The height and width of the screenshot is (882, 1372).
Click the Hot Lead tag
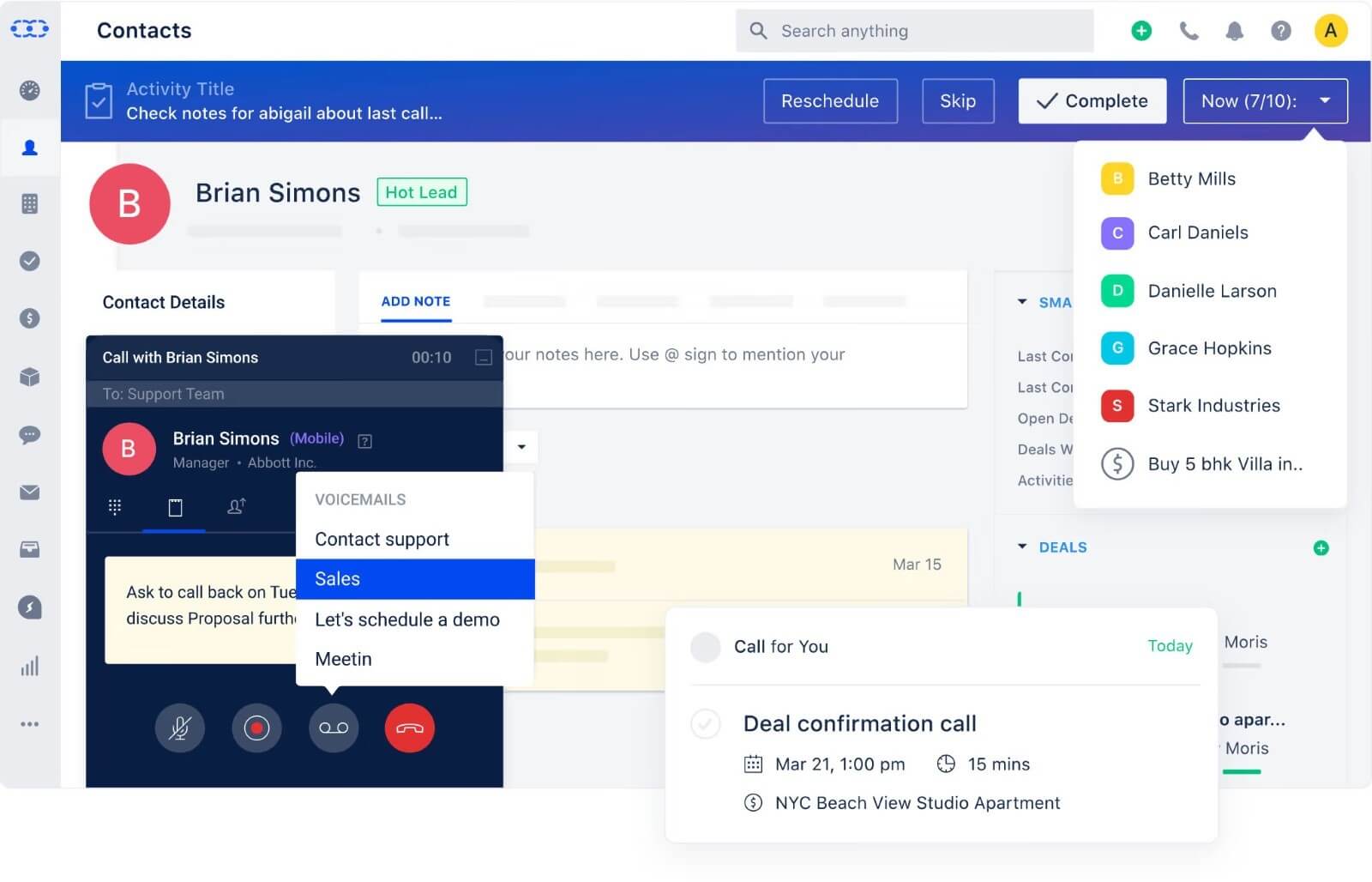pos(422,192)
